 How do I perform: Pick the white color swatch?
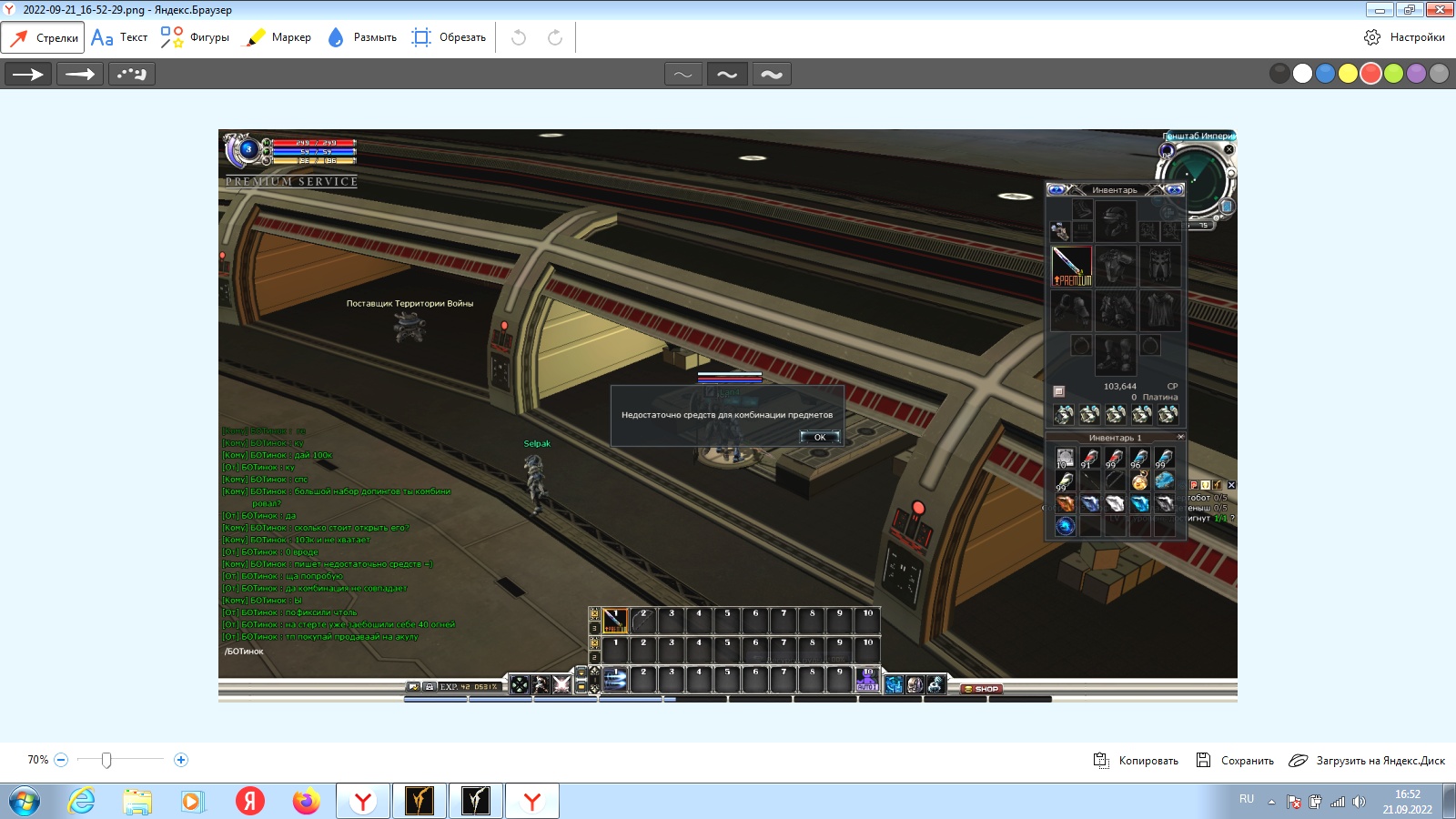(x=1302, y=74)
